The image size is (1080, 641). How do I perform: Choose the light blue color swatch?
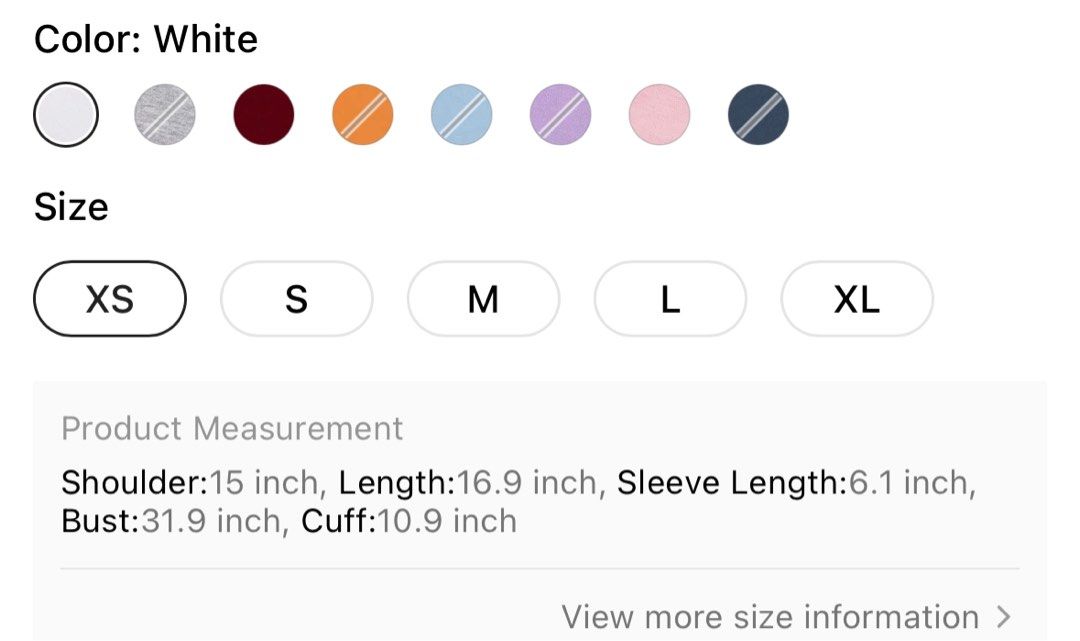click(x=462, y=115)
